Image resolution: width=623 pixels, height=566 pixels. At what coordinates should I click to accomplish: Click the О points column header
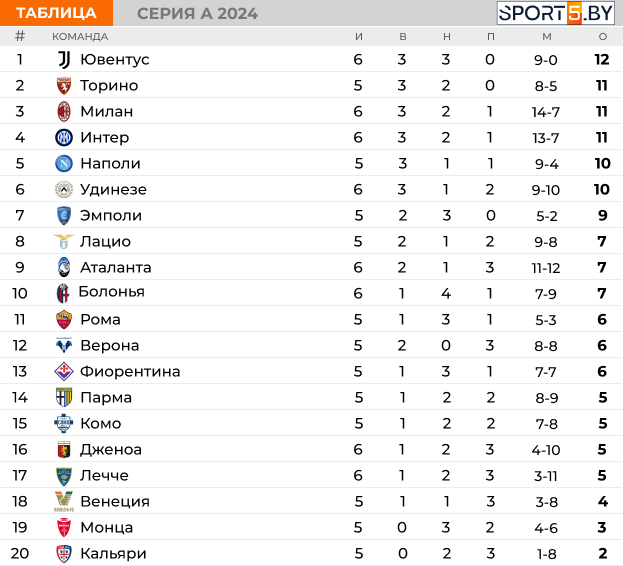point(603,37)
